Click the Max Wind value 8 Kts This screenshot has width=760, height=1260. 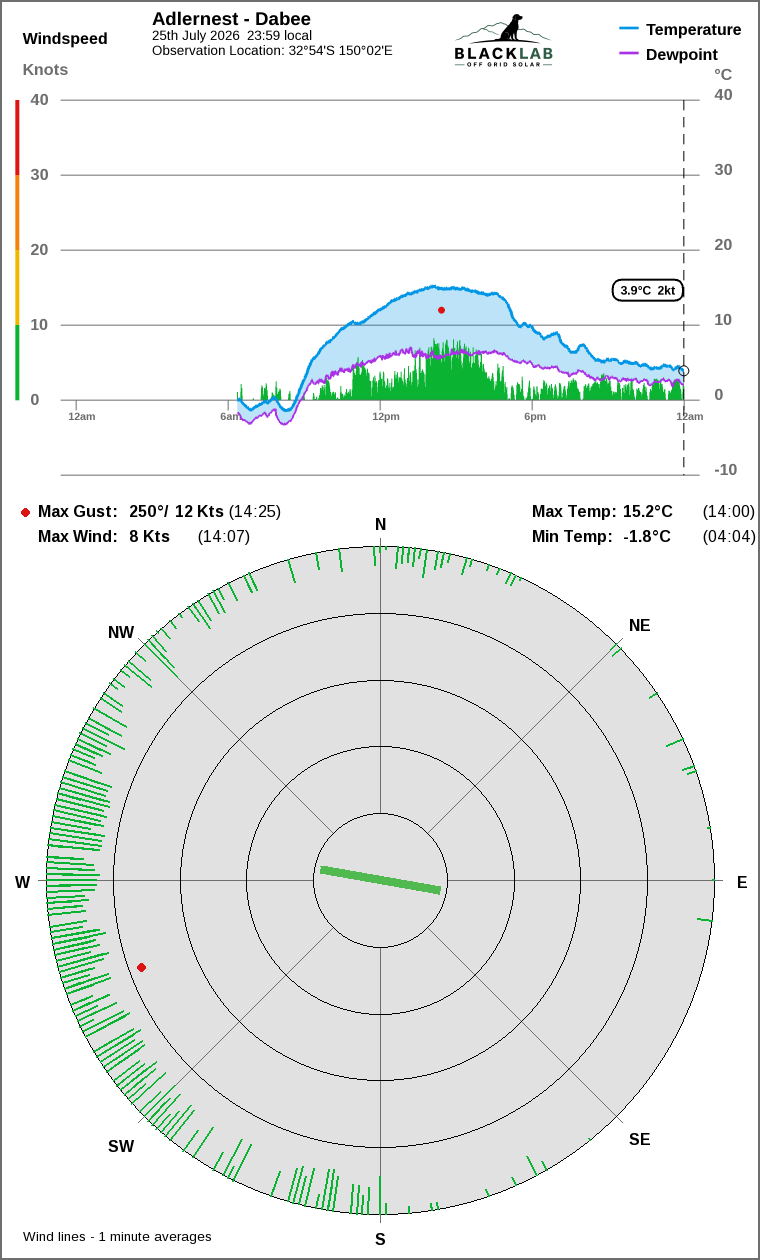click(x=149, y=537)
